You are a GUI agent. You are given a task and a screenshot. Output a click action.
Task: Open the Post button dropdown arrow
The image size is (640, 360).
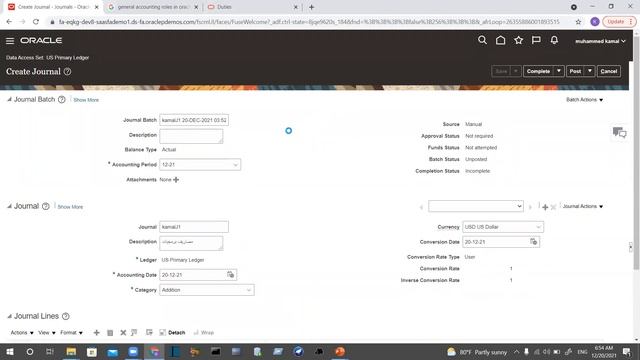589,71
